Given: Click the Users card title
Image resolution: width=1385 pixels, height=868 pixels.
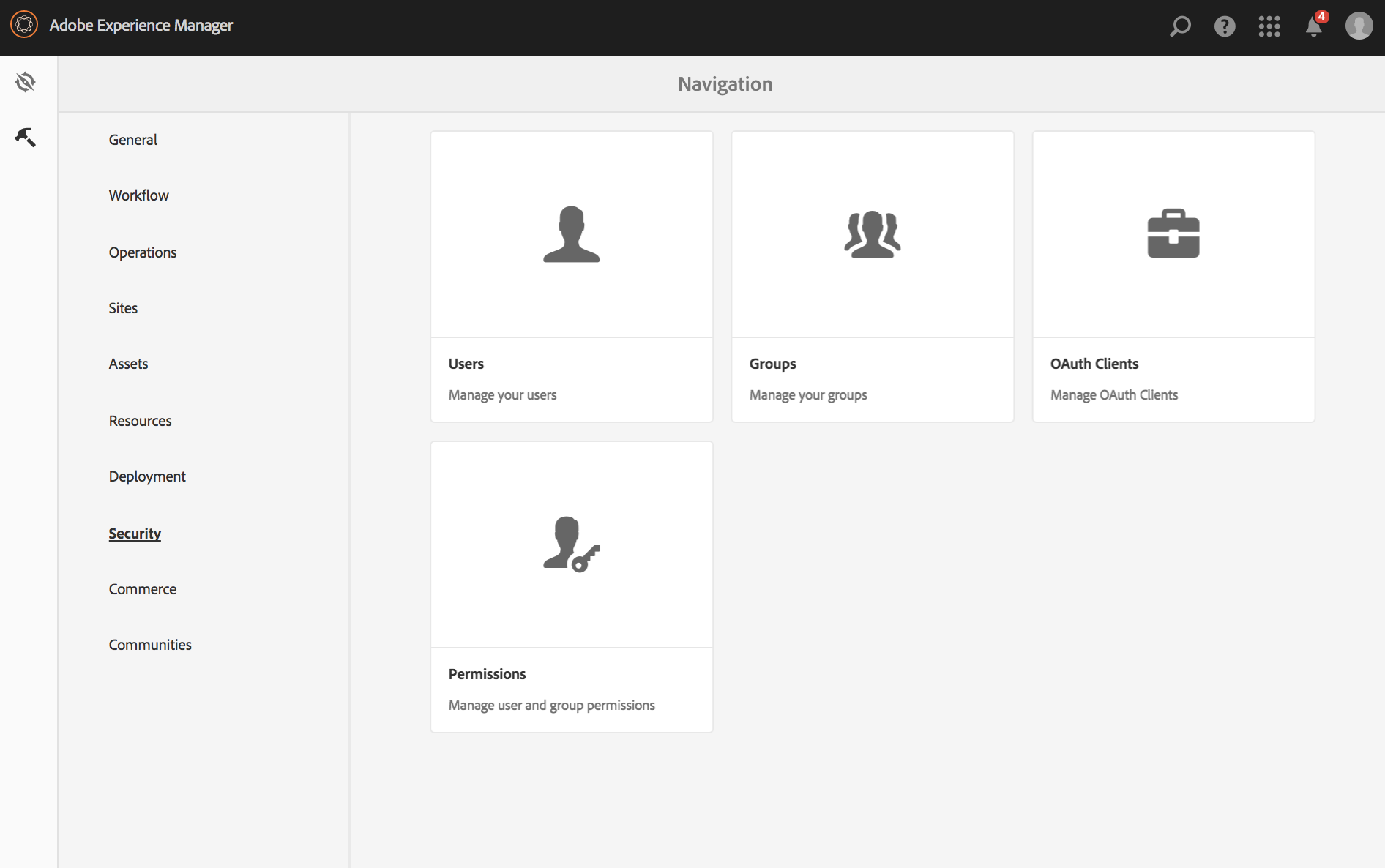Looking at the screenshot, I should click(x=466, y=364).
